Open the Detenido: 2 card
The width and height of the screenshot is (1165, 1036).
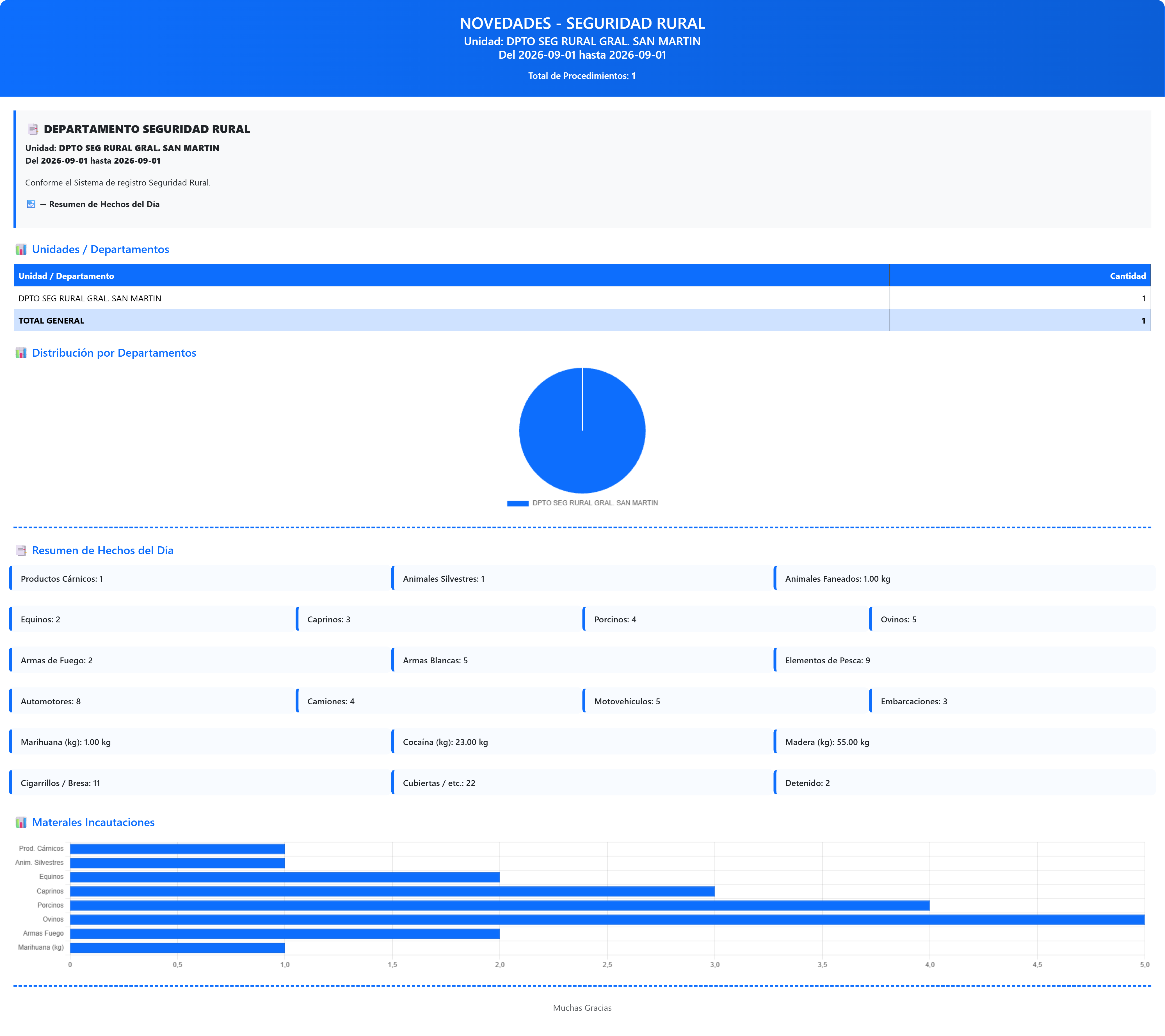(x=964, y=783)
